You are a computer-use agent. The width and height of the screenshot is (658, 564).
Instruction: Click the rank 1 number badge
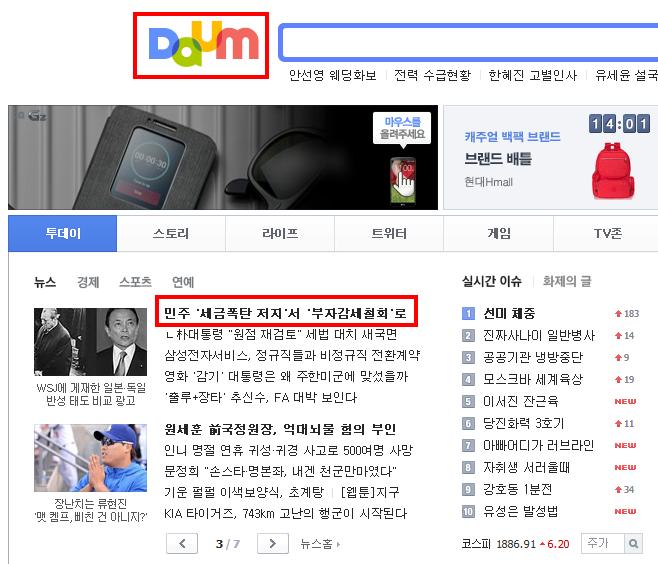(x=468, y=313)
